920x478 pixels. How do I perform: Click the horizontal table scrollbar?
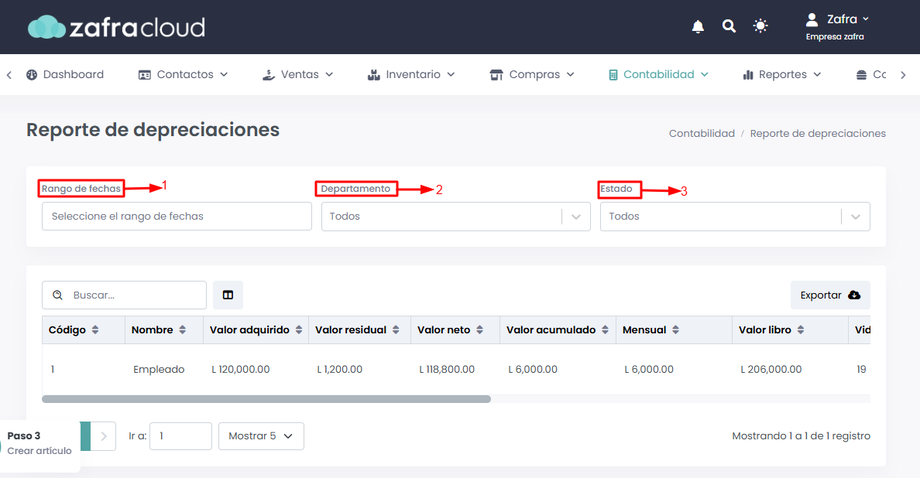tap(266, 399)
